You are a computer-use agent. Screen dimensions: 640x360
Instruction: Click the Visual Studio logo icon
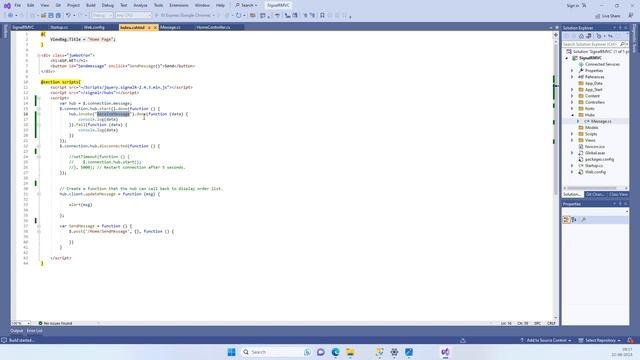click(7, 6)
